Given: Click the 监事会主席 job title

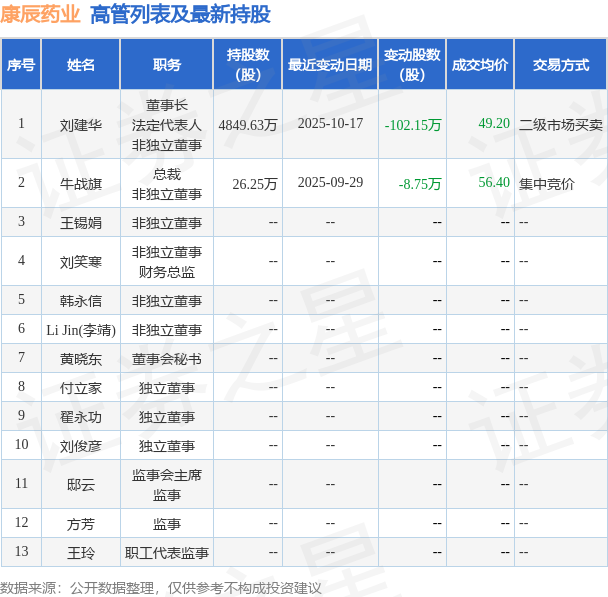Looking at the screenshot, I should coord(167,475).
